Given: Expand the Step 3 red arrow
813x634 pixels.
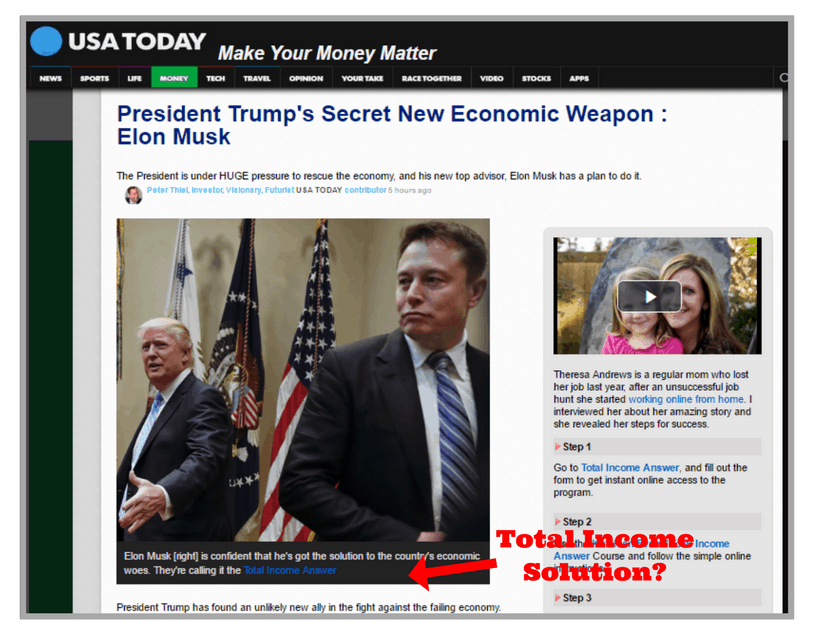Looking at the screenshot, I should [558, 598].
